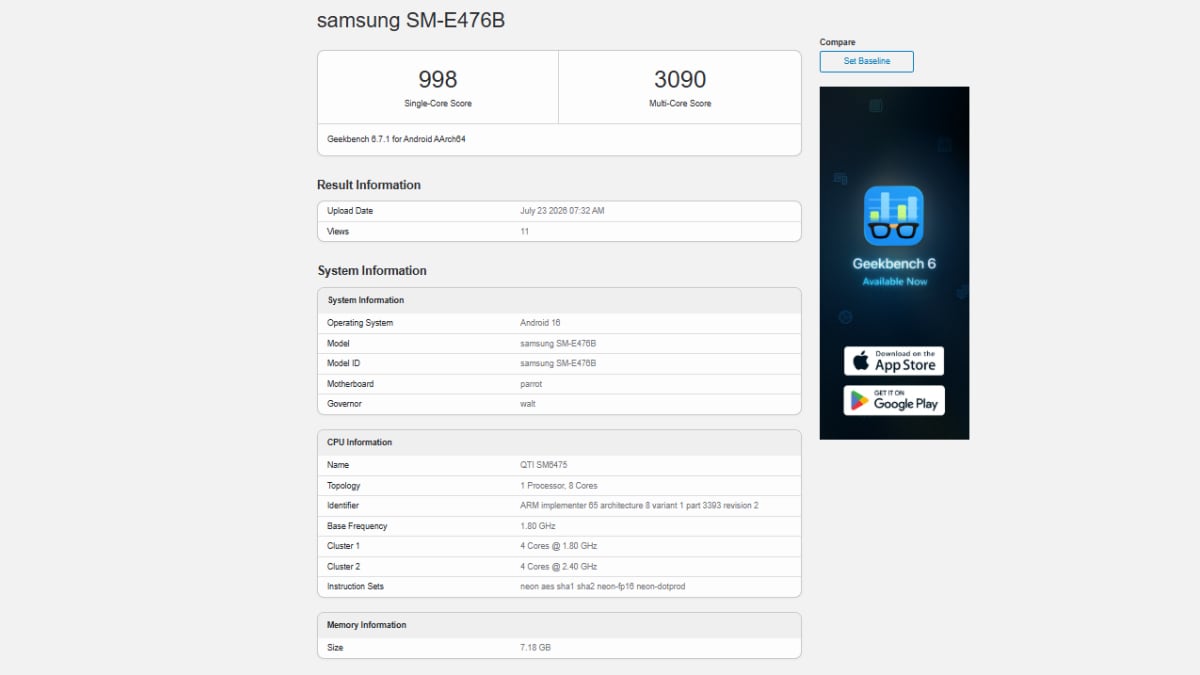Select the July 23 upload date value
Image resolution: width=1200 pixels, height=675 pixels.
562,211
